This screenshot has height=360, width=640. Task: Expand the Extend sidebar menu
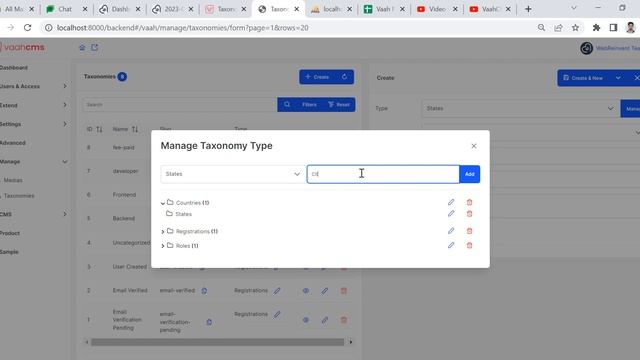tap(33, 105)
